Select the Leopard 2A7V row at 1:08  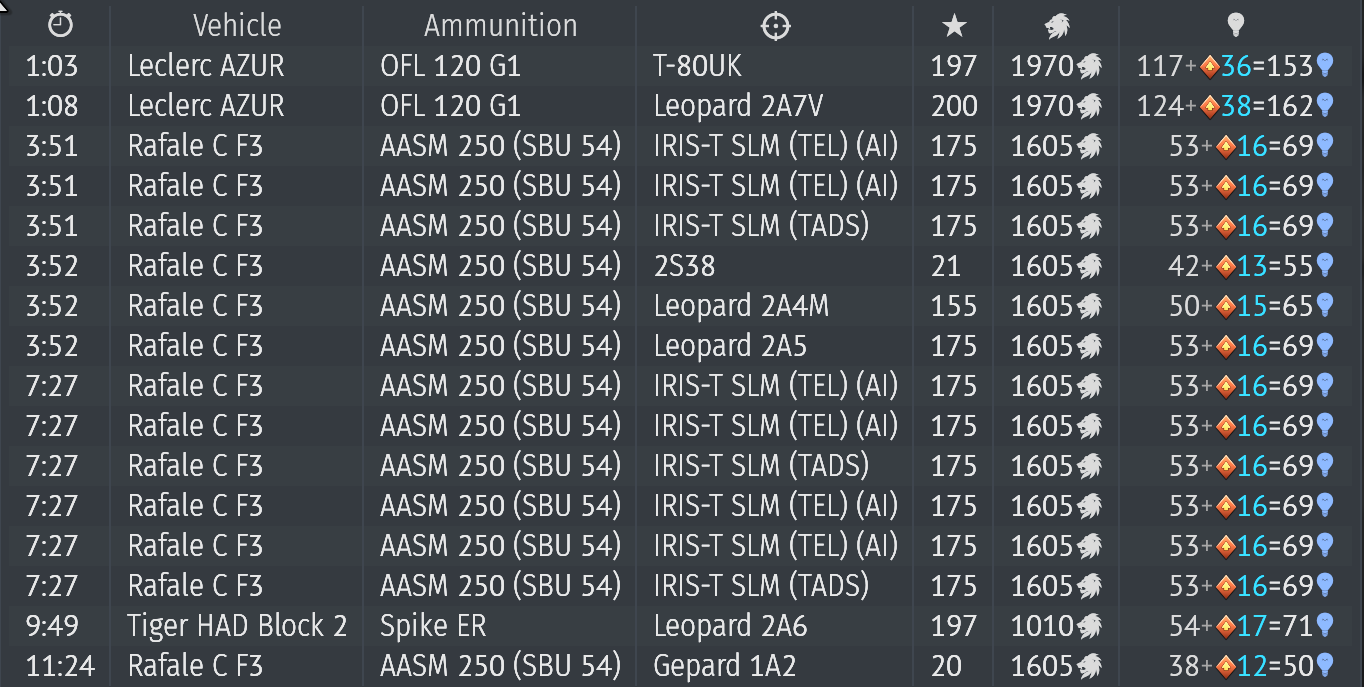coord(682,106)
